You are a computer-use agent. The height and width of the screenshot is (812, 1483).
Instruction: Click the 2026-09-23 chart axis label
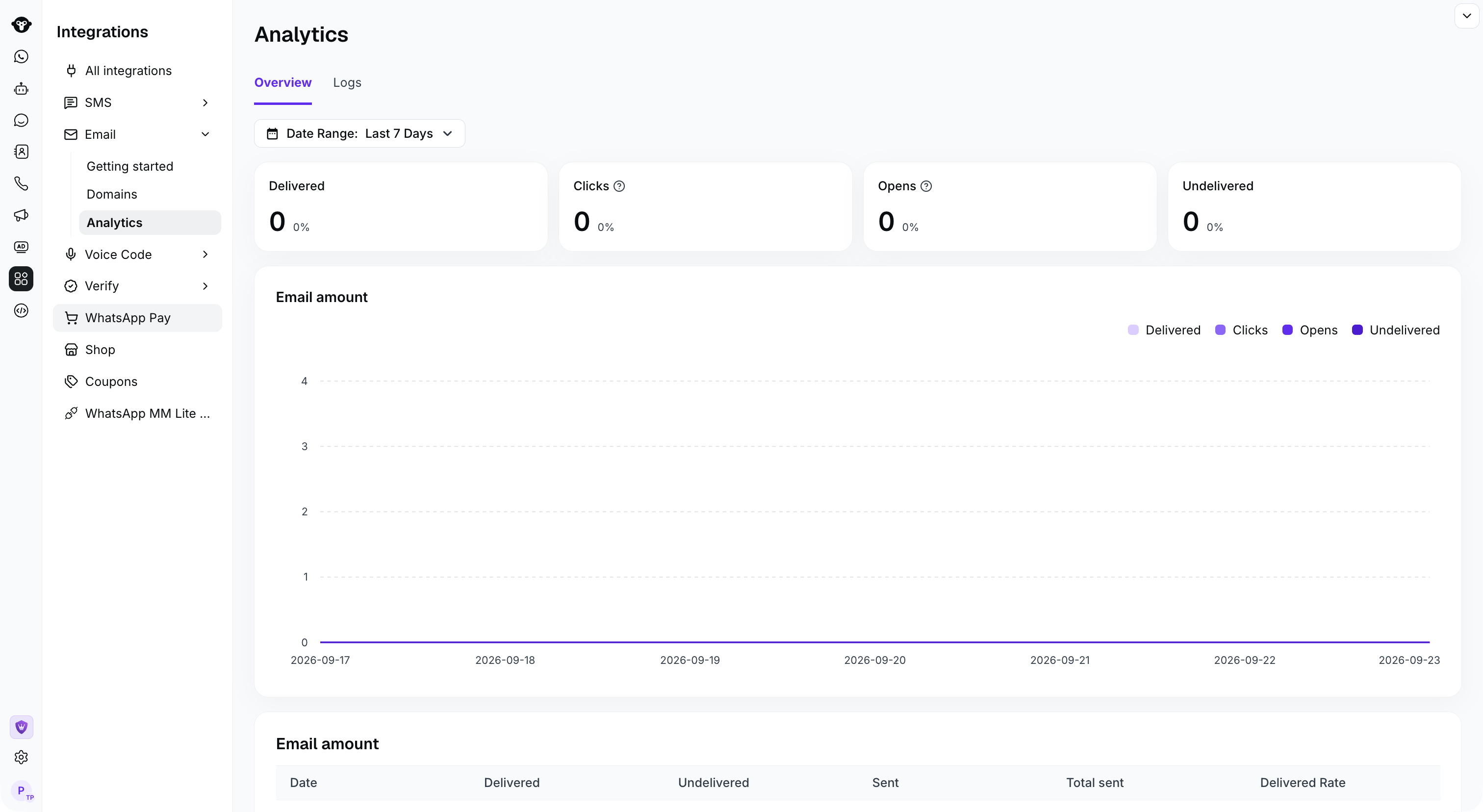[x=1409, y=660]
